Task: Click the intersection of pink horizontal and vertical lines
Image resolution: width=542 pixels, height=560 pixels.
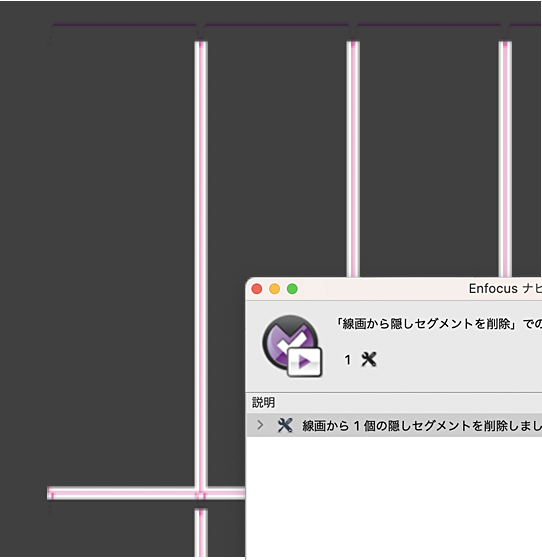Action: pos(201,494)
